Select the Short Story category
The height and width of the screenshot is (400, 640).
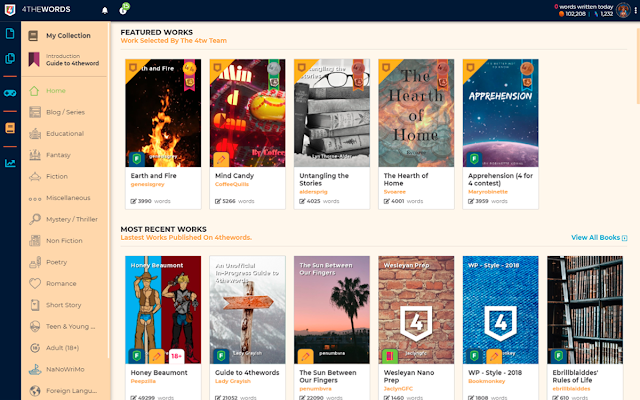pos(64,305)
